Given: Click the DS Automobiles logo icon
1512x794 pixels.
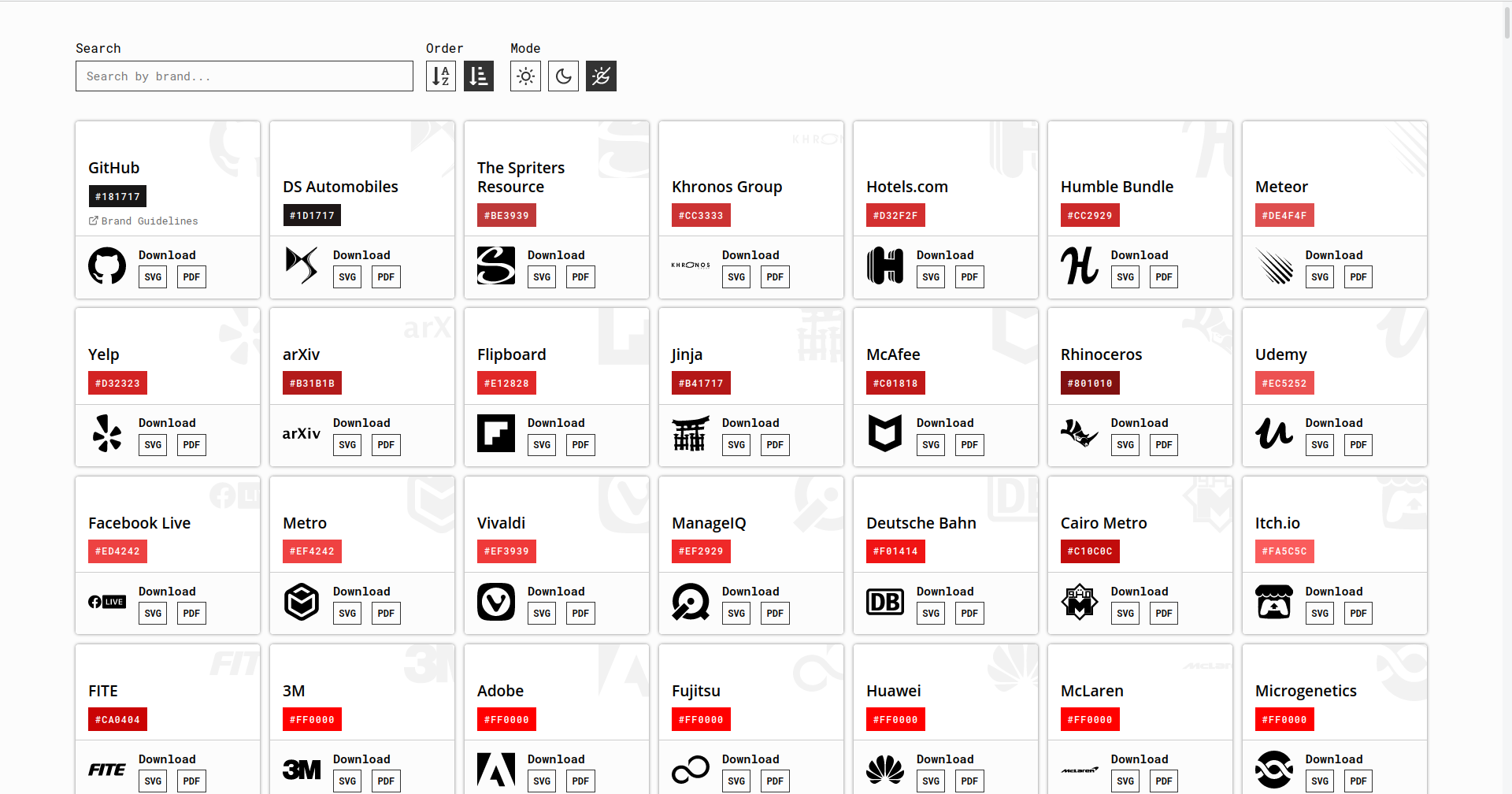Looking at the screenshot, I should click(x=302, y=265).
